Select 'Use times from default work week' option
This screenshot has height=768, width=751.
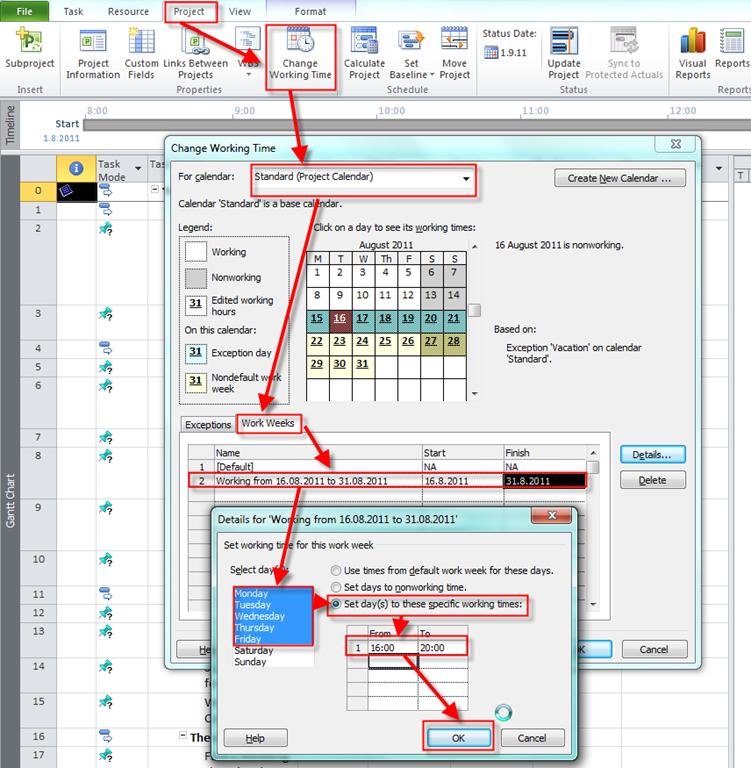[x=335, y=570]
